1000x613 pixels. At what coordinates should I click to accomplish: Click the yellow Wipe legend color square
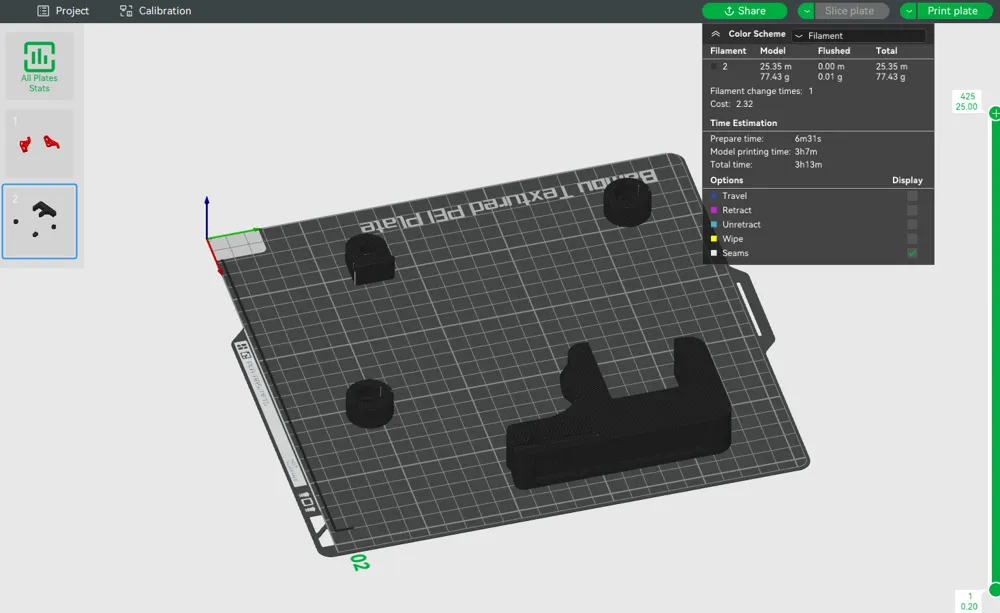[714, 239]
